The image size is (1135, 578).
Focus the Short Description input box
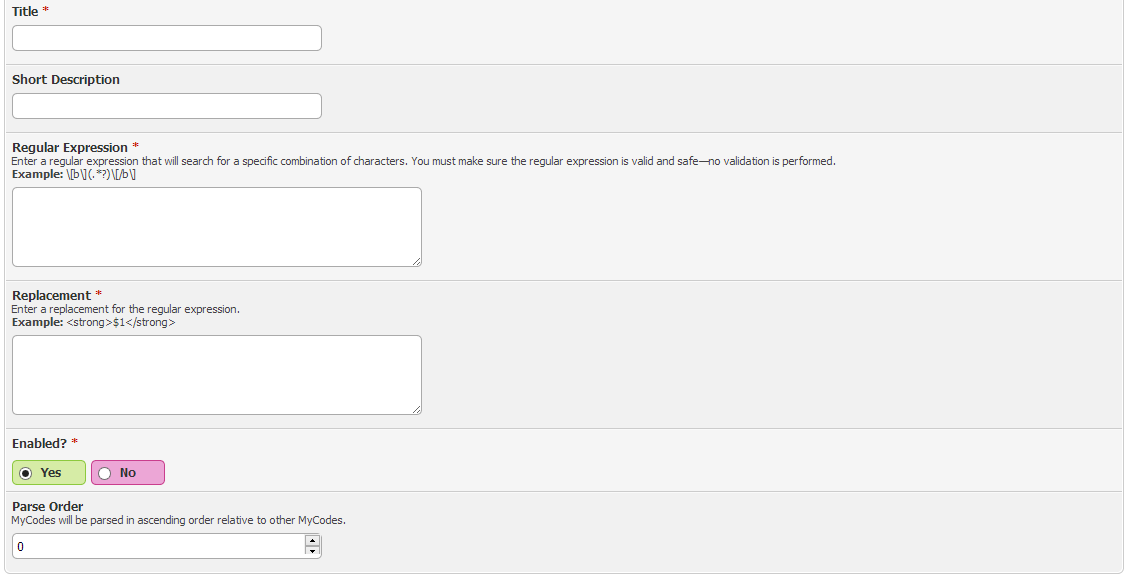coord(166,106)
